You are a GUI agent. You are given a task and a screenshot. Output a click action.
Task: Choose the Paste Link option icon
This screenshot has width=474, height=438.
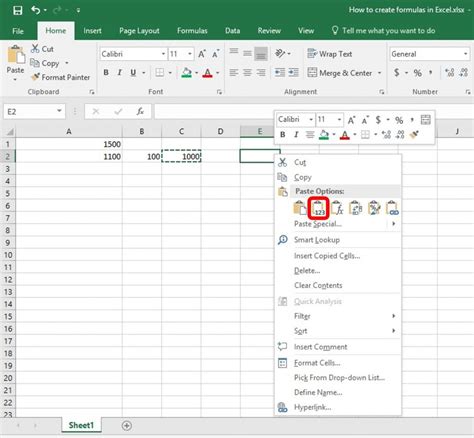pyautogui.click(x=392, y=208)
